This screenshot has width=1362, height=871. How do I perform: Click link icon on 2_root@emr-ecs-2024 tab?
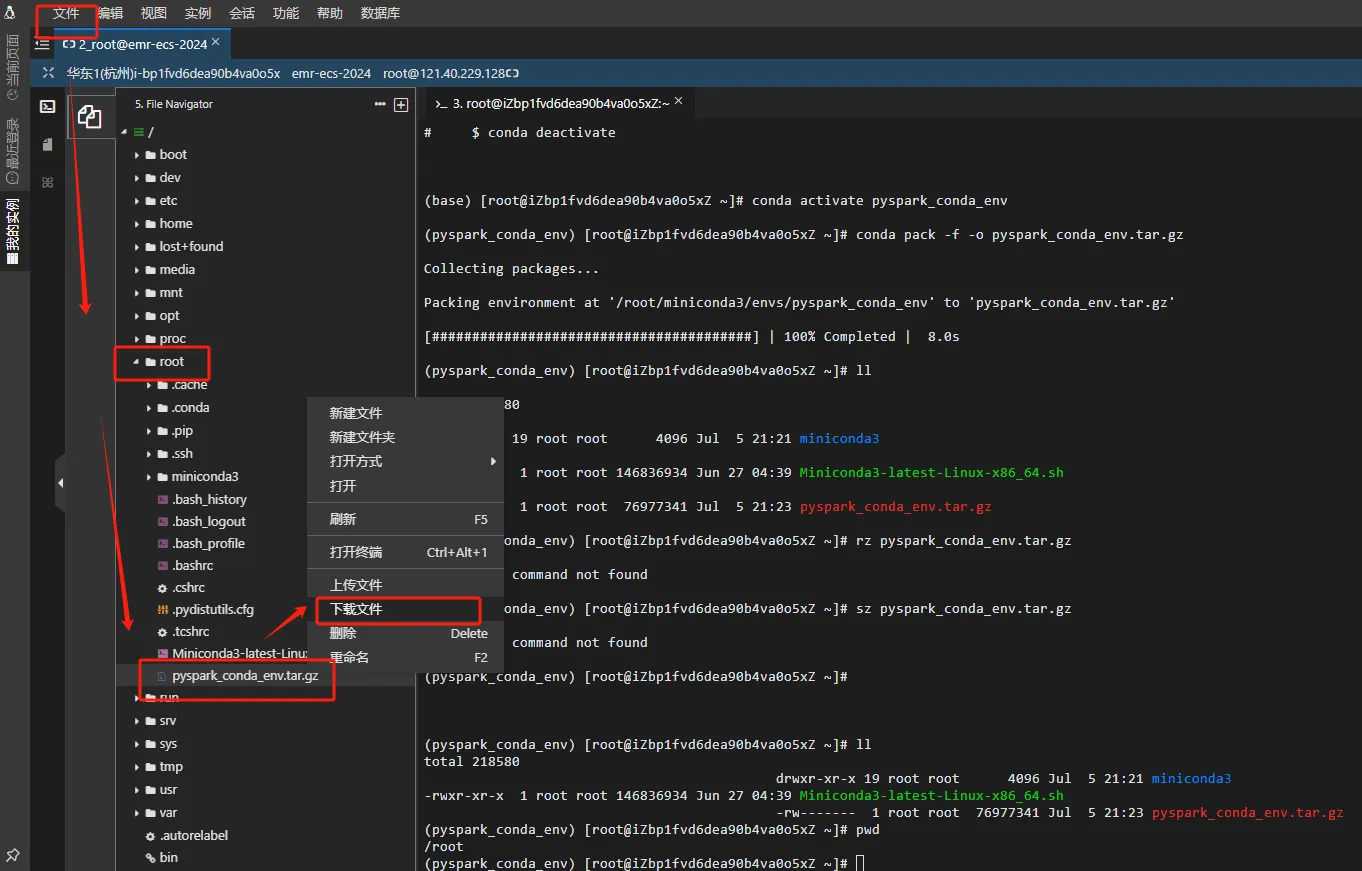click(x=69, y=44)
